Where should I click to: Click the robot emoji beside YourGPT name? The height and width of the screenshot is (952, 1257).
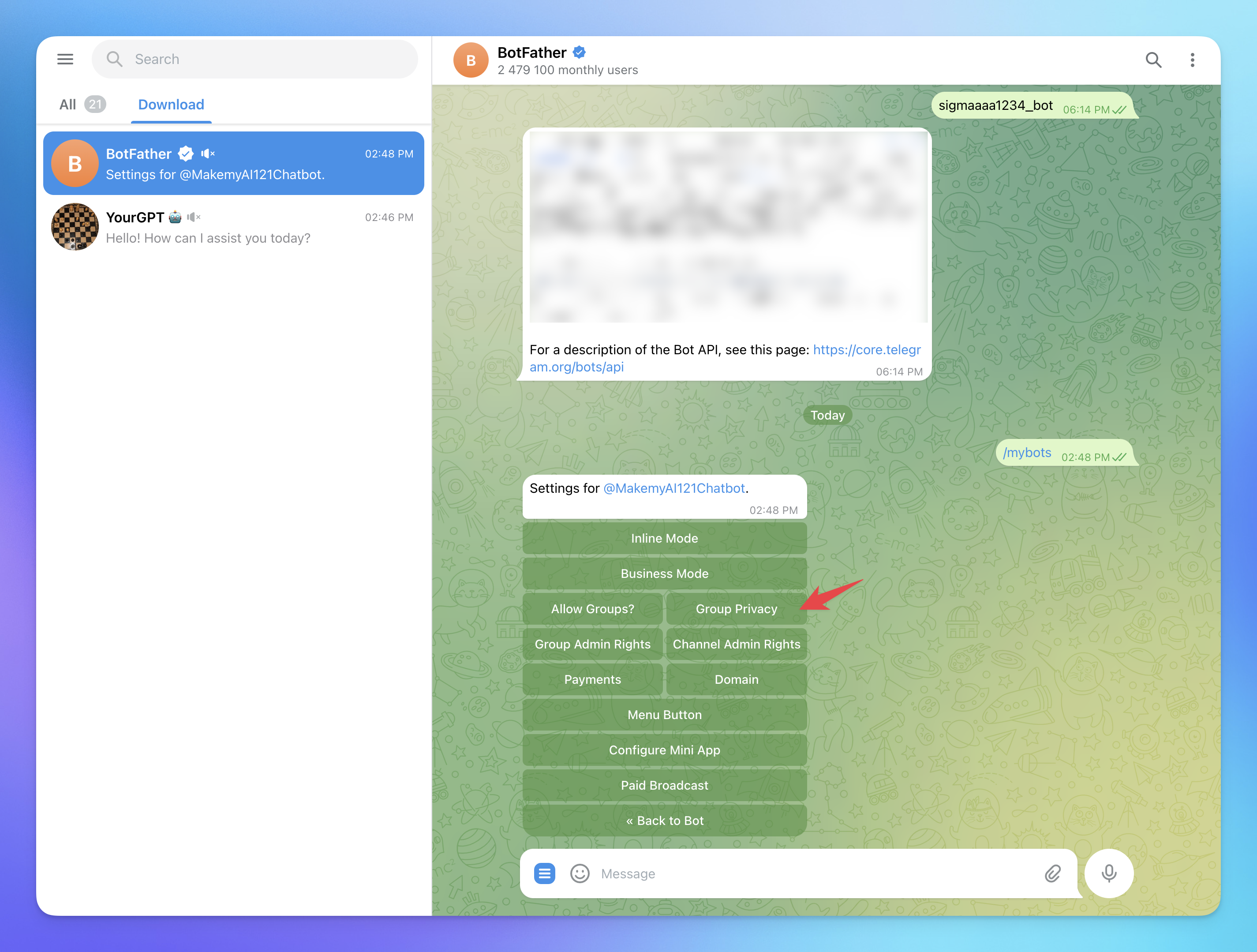coord(175,217)
